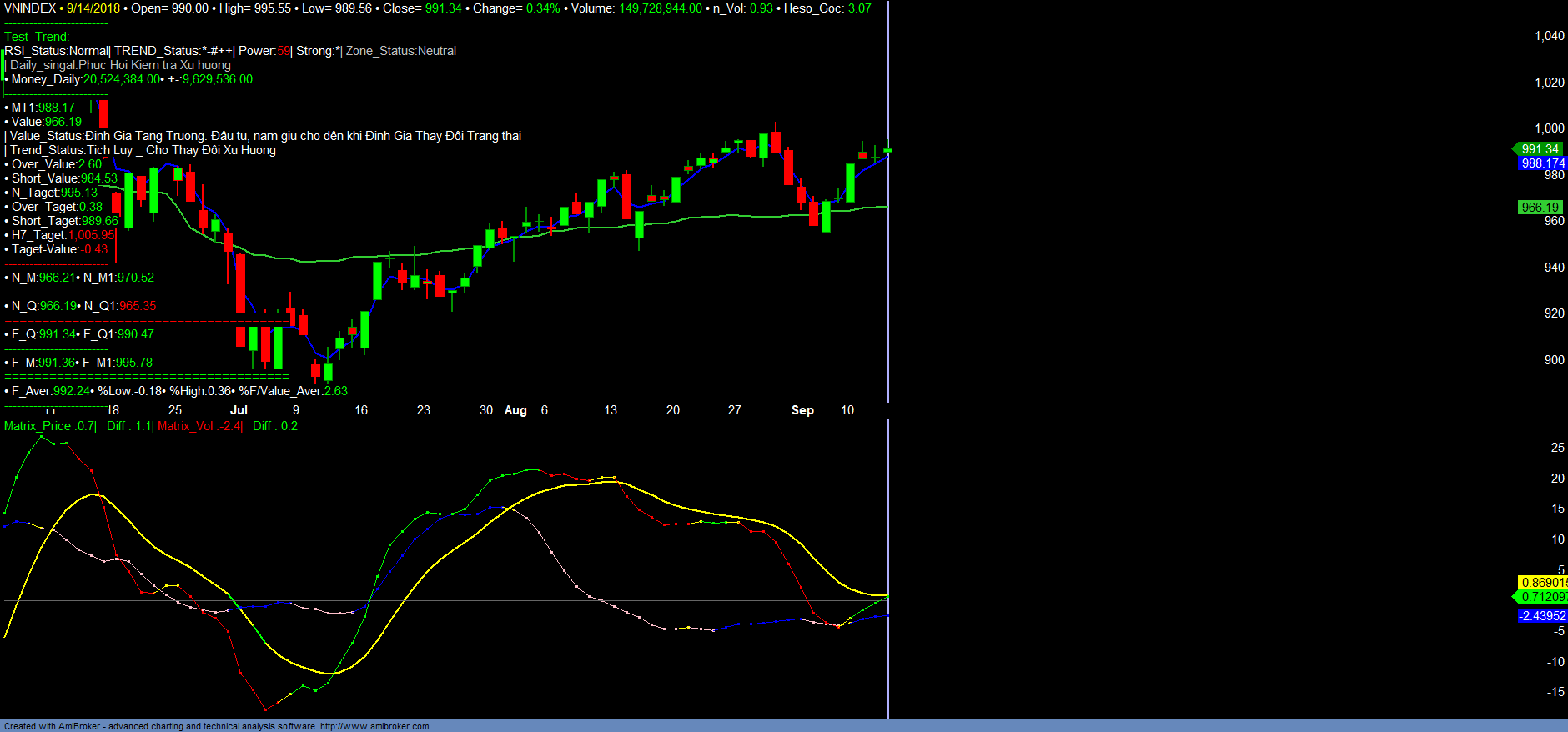The image size is (1568, 732).
Task: Click the H7_Taget 1,005.95 value
Action: click(x=91, y=235)
